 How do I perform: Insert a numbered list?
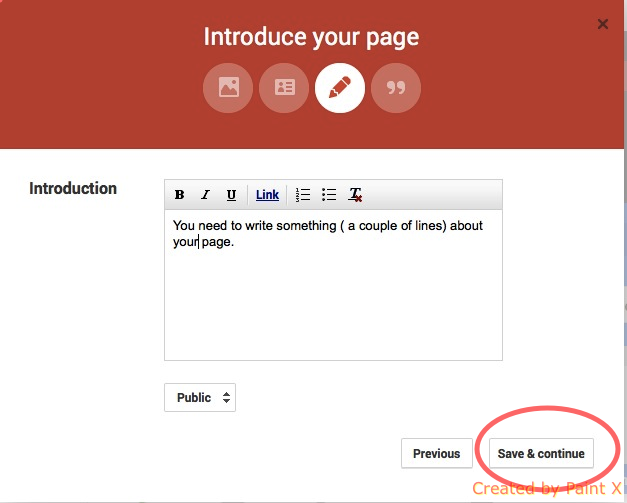pos(304,195)
